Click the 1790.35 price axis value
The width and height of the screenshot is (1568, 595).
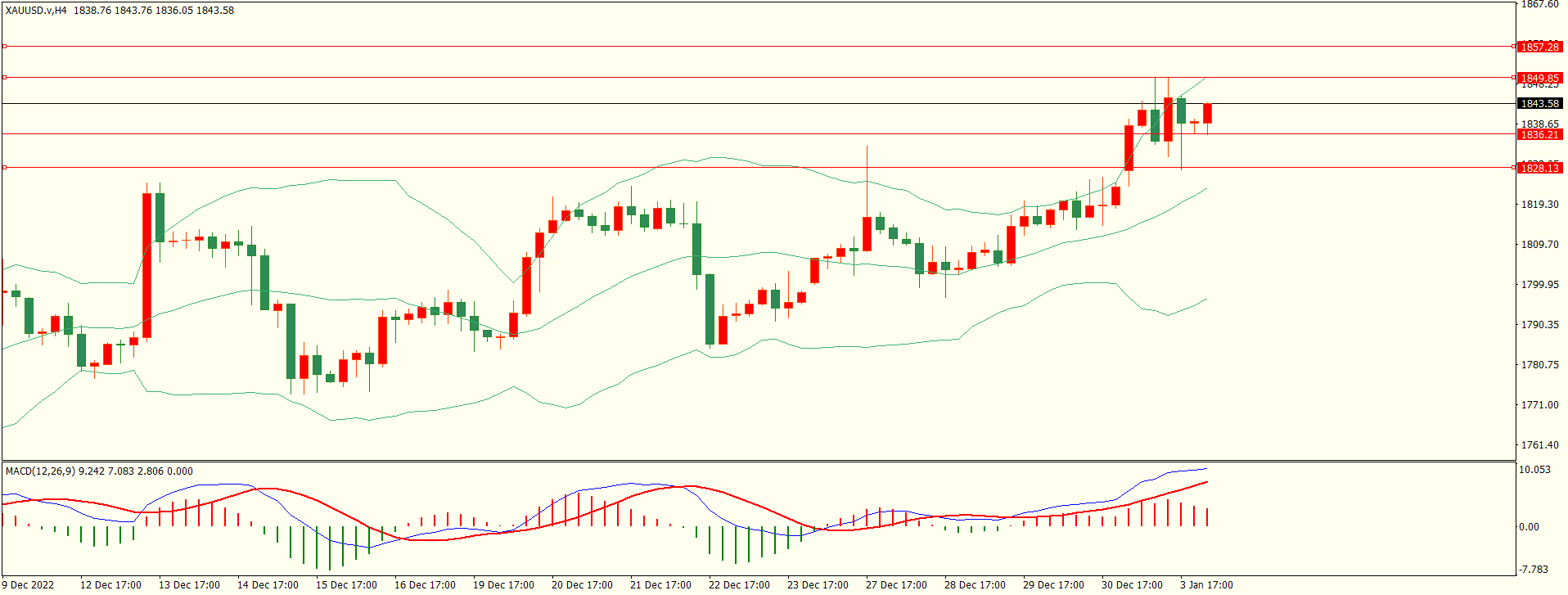tap(1539, 325)
